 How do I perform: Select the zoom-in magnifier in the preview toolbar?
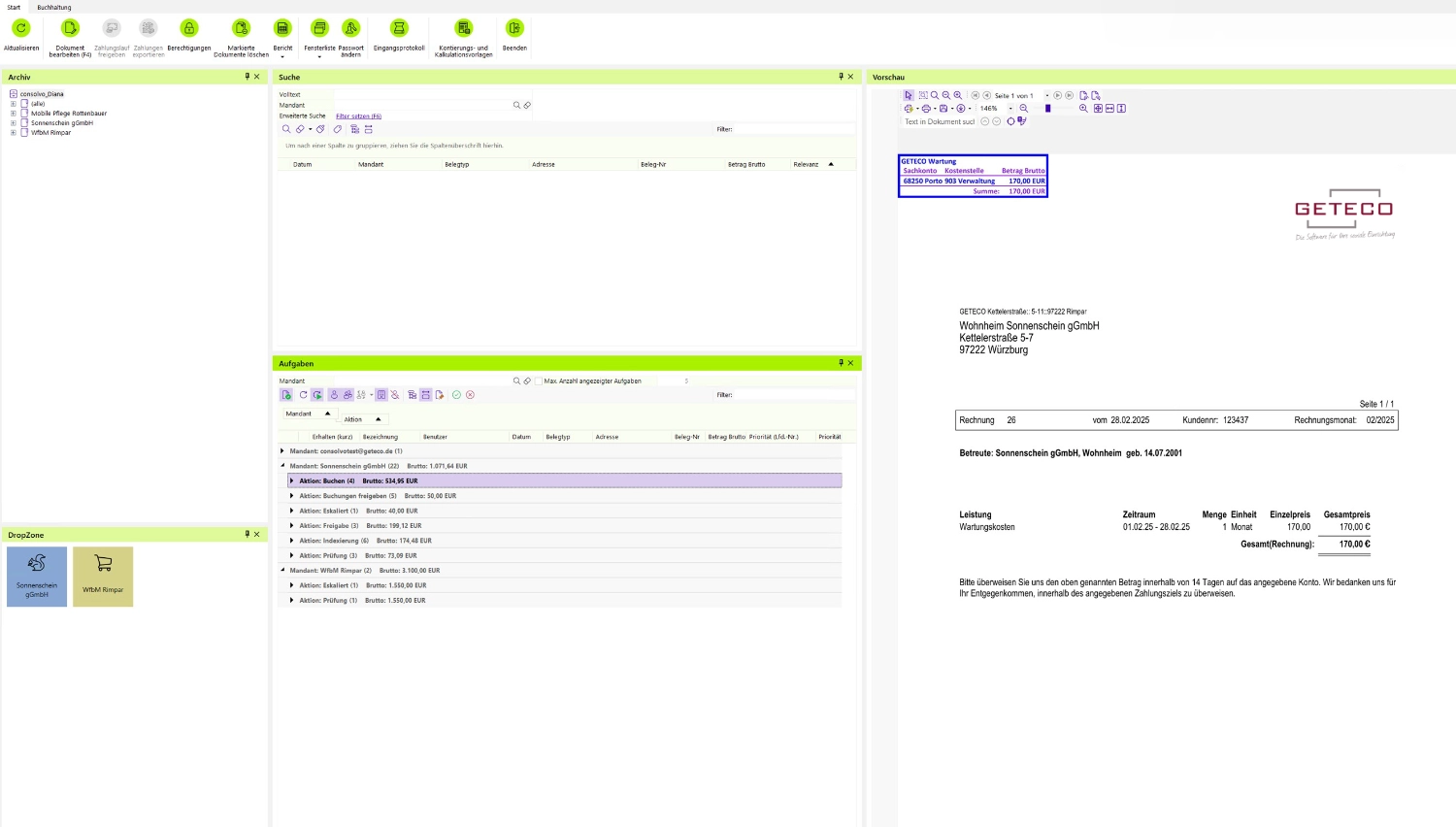pos(957,95)
